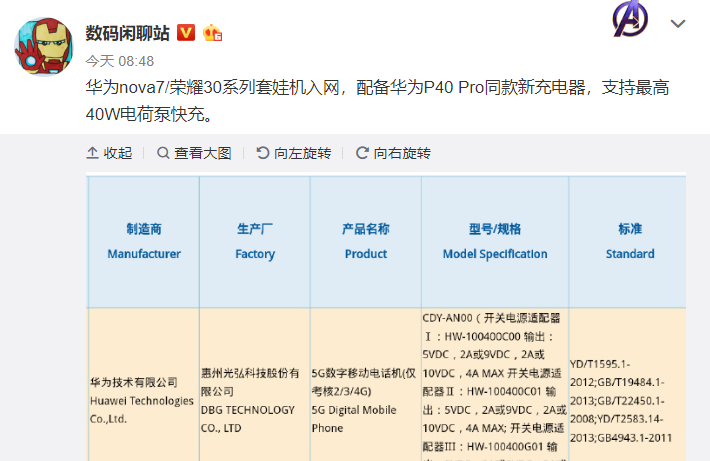Rotate the image right with 向右旋转
This screenshot has width=710, height=461.
(x=393, y=153)
